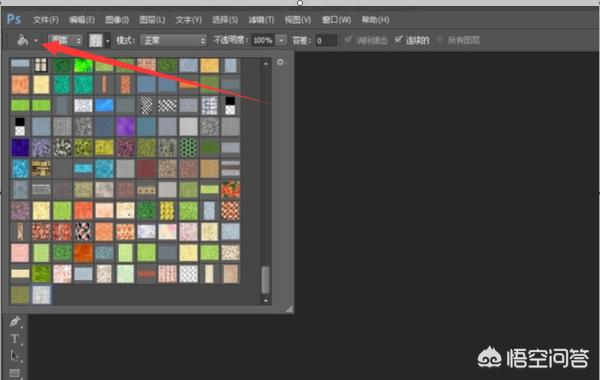Open the 窗口(W) menu
This screenshot has width=600, height=380.
(336, 20)
